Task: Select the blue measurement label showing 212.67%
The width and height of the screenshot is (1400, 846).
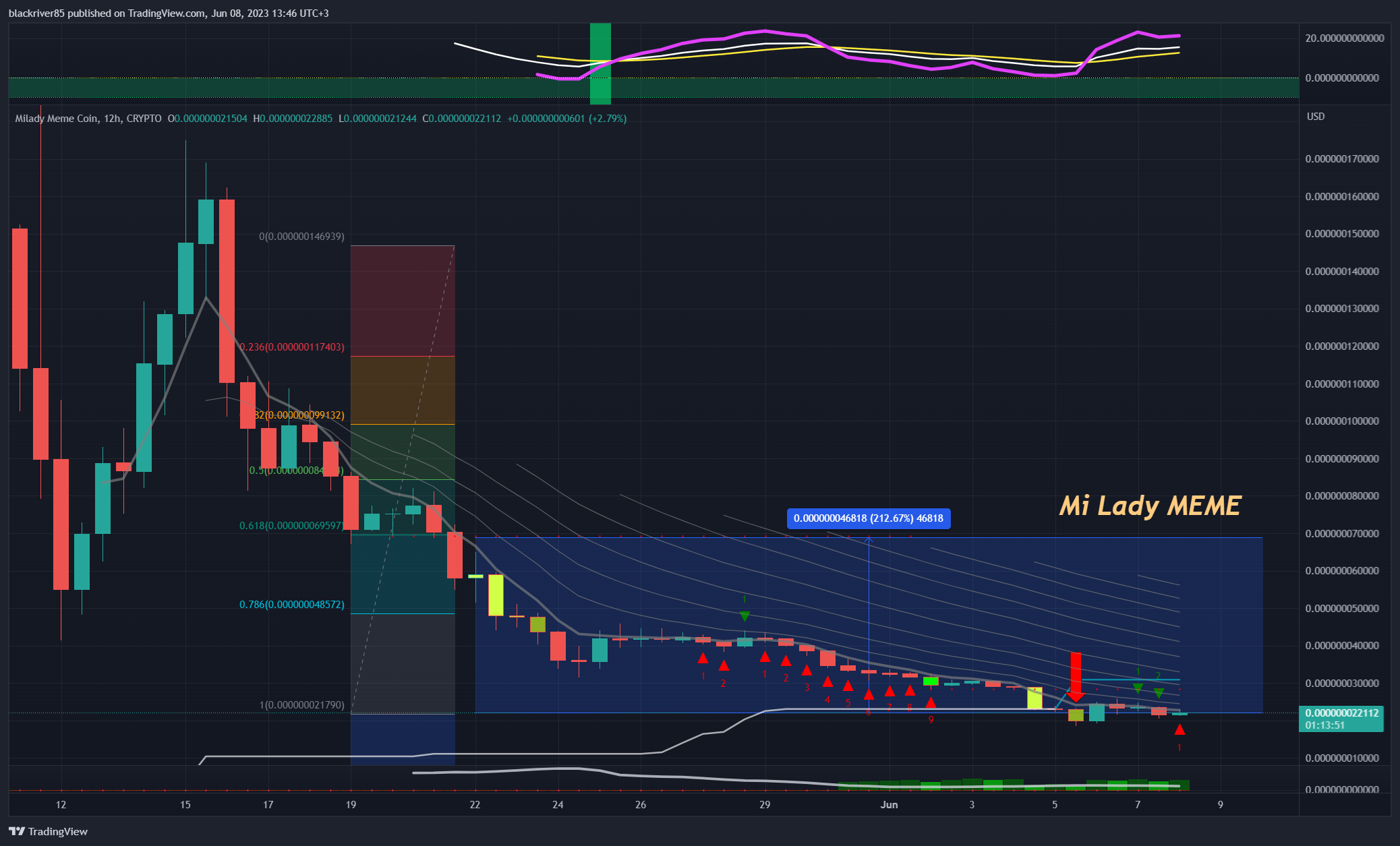Action: 869,518
